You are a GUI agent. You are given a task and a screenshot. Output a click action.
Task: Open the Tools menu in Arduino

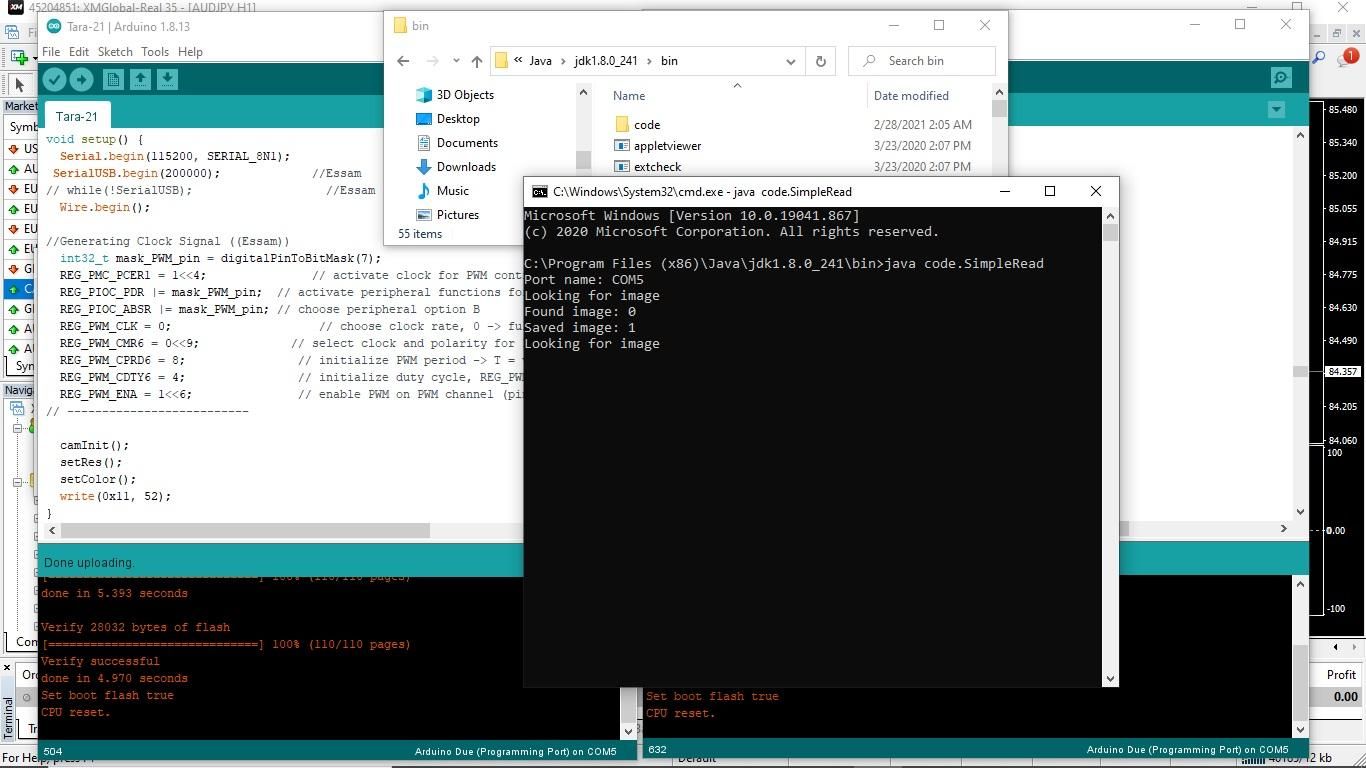(155, 51)
